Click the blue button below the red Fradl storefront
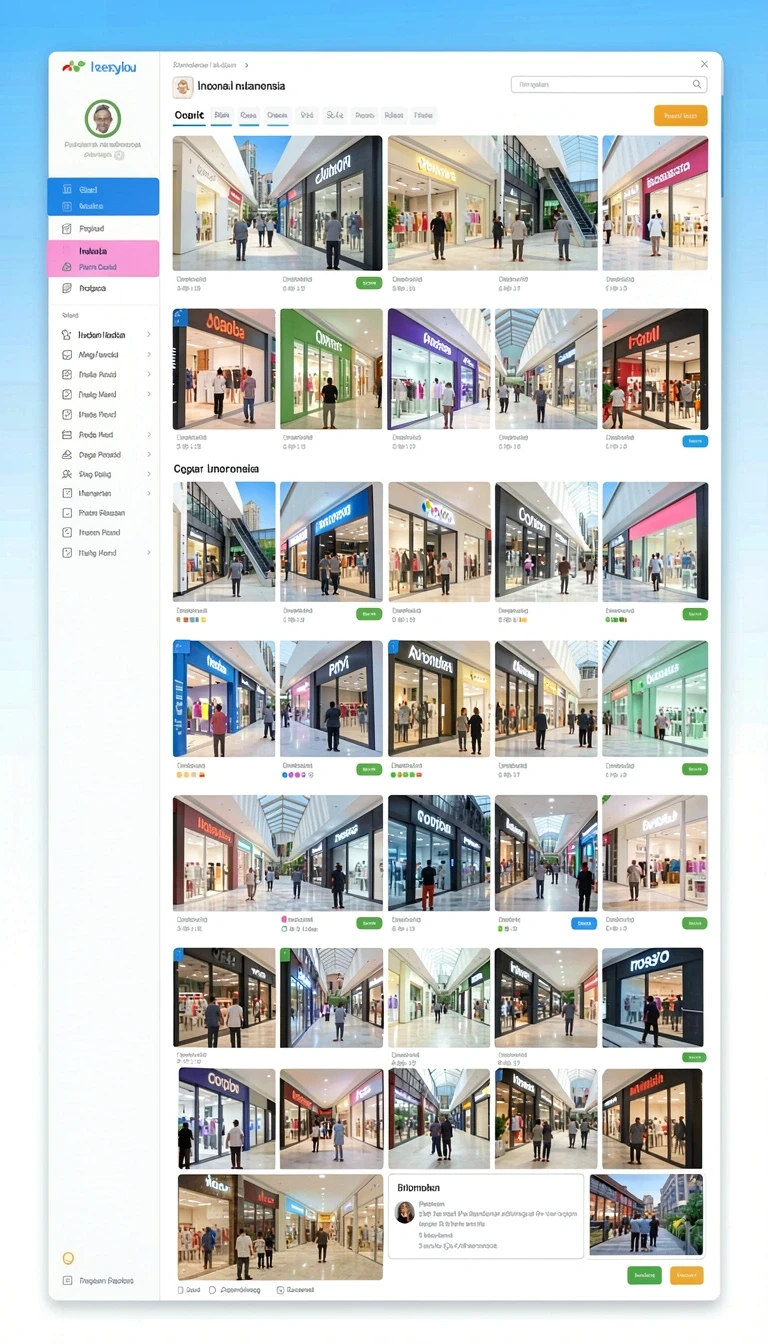Screen dimensions: 768x1344 [x=694, y=441]
